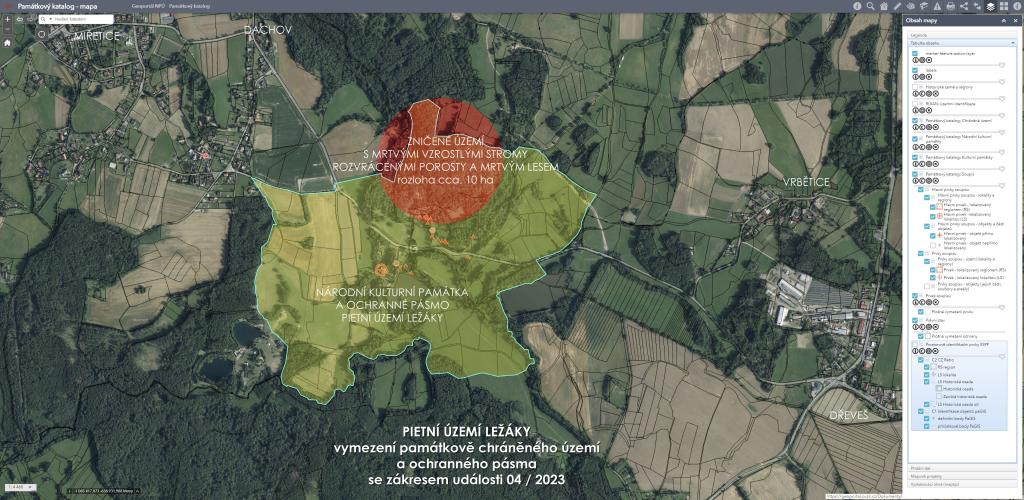Uncheck Památkový katalog: Kulturní památky layer
This screenshot has width=1024, height=500.
915,156
